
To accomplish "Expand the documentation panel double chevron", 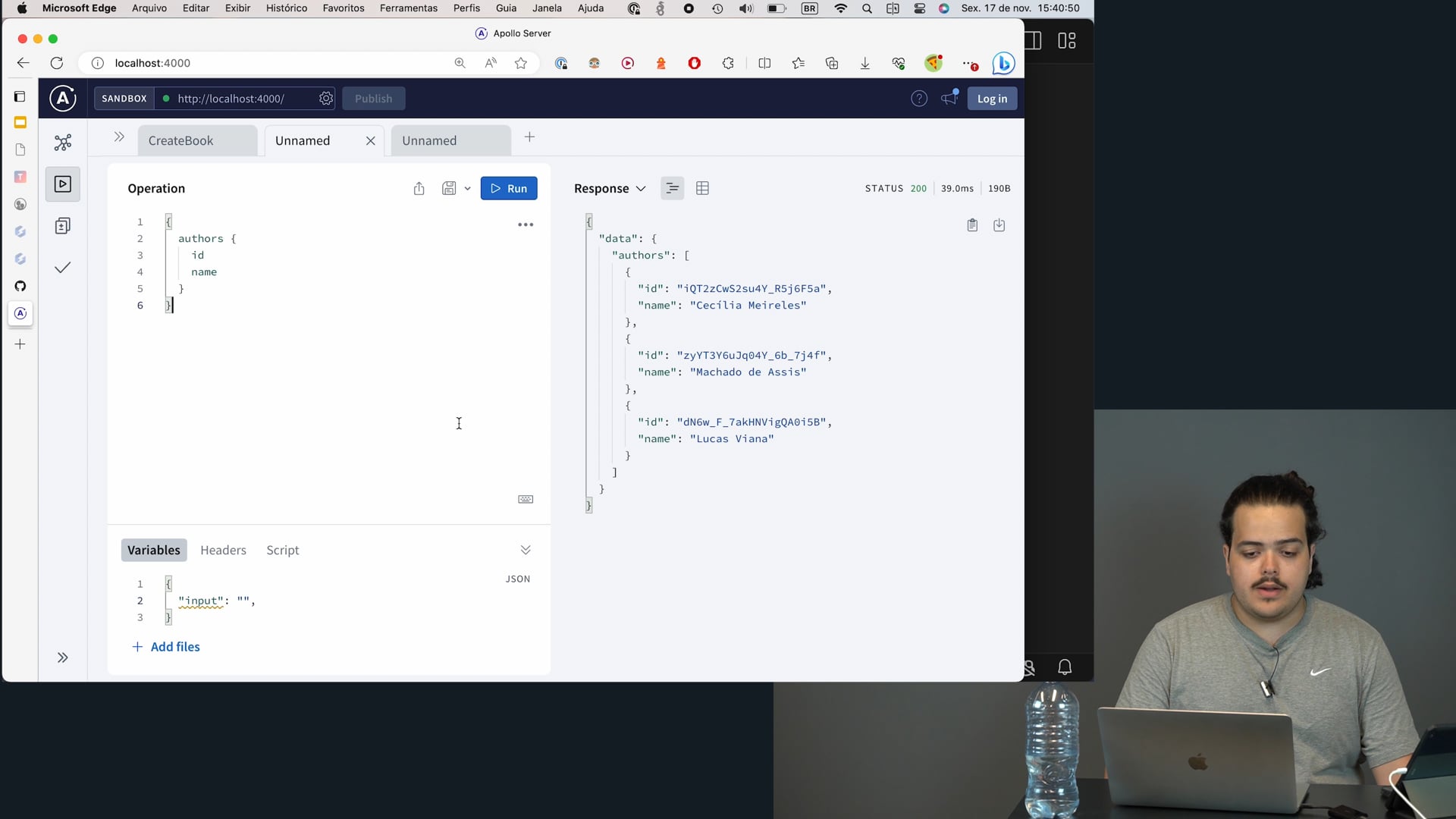I will [119, 137].
